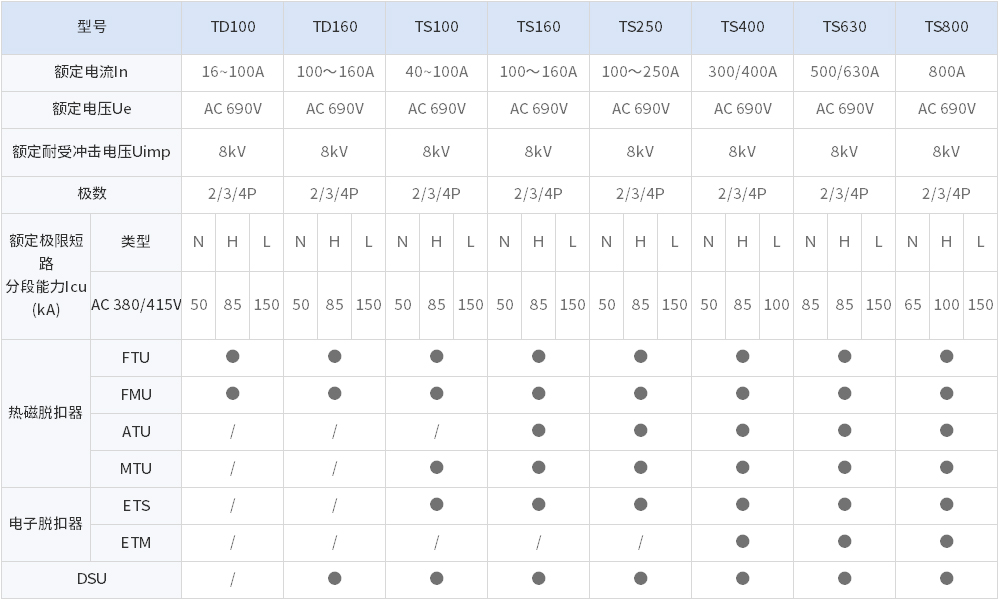Select the ATU dot for TS160
The image size is (1000, 604).
click(539, 430)
